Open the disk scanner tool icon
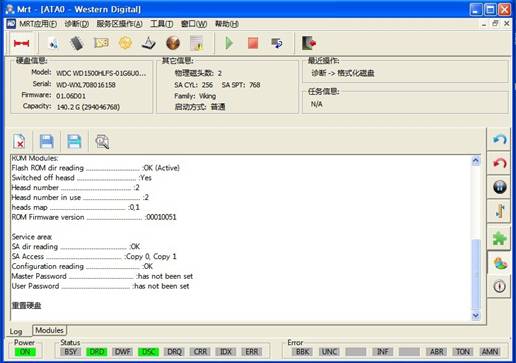 point(149,43)
